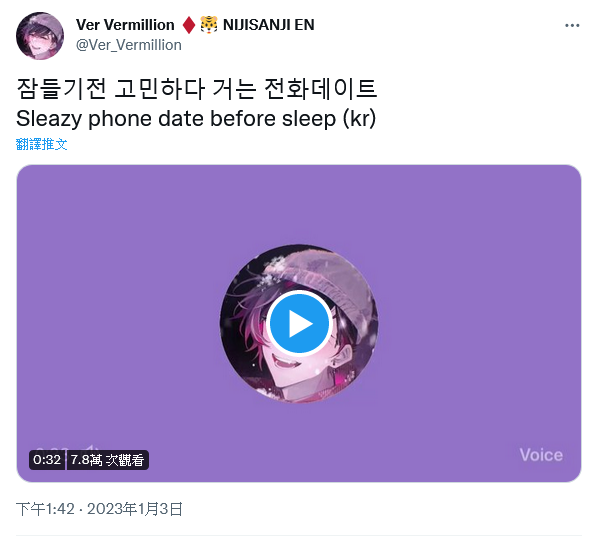Click the date 2023年1月3日

coord(135,509)
